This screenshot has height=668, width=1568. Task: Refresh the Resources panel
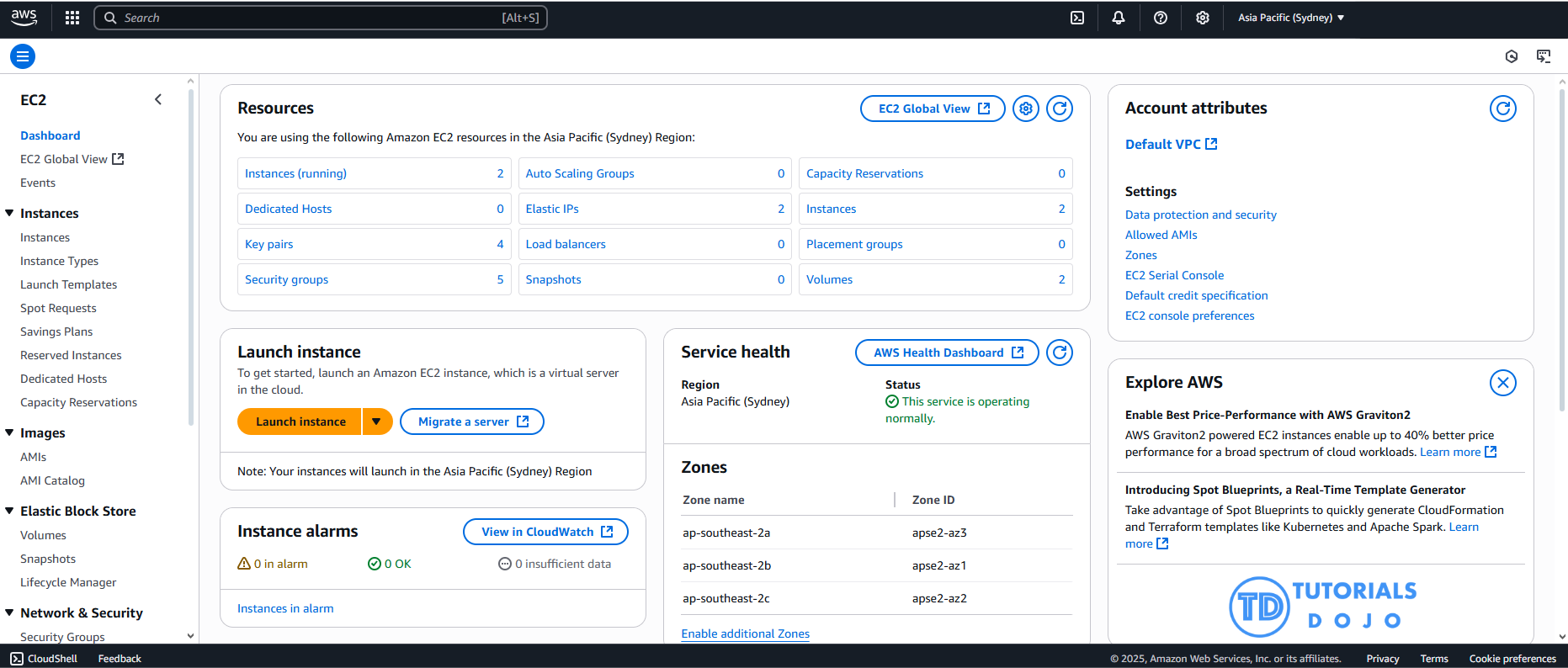1060,109
